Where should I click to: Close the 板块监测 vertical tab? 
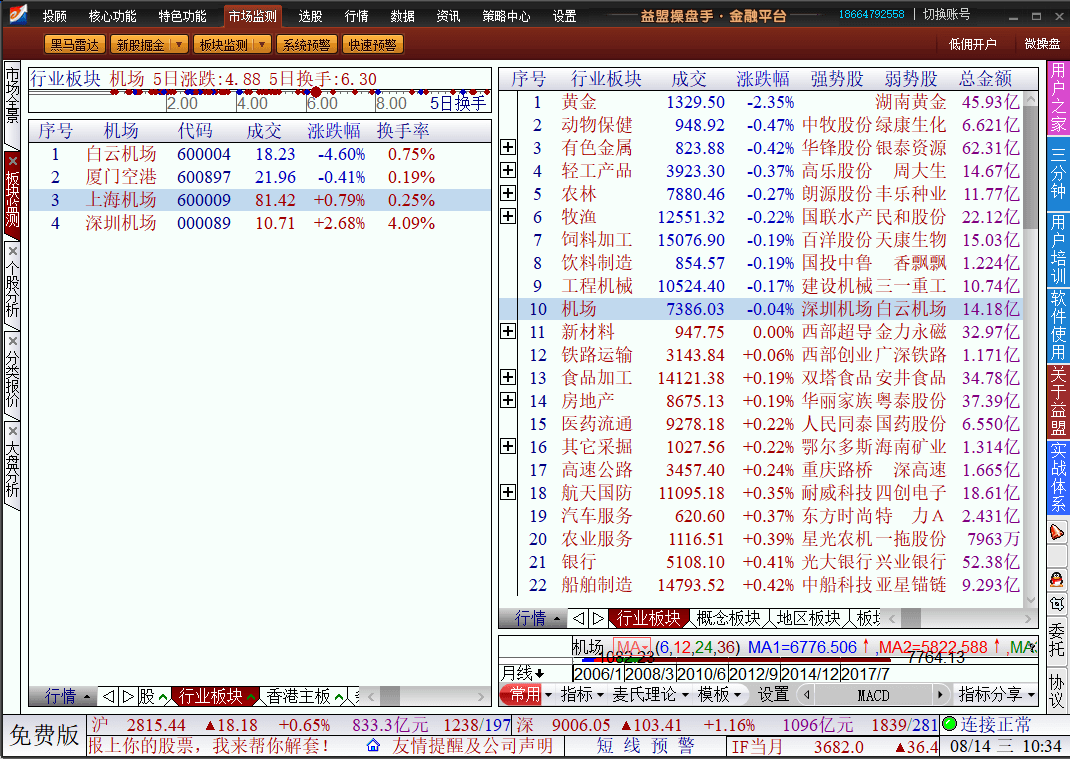coord(12,161)
